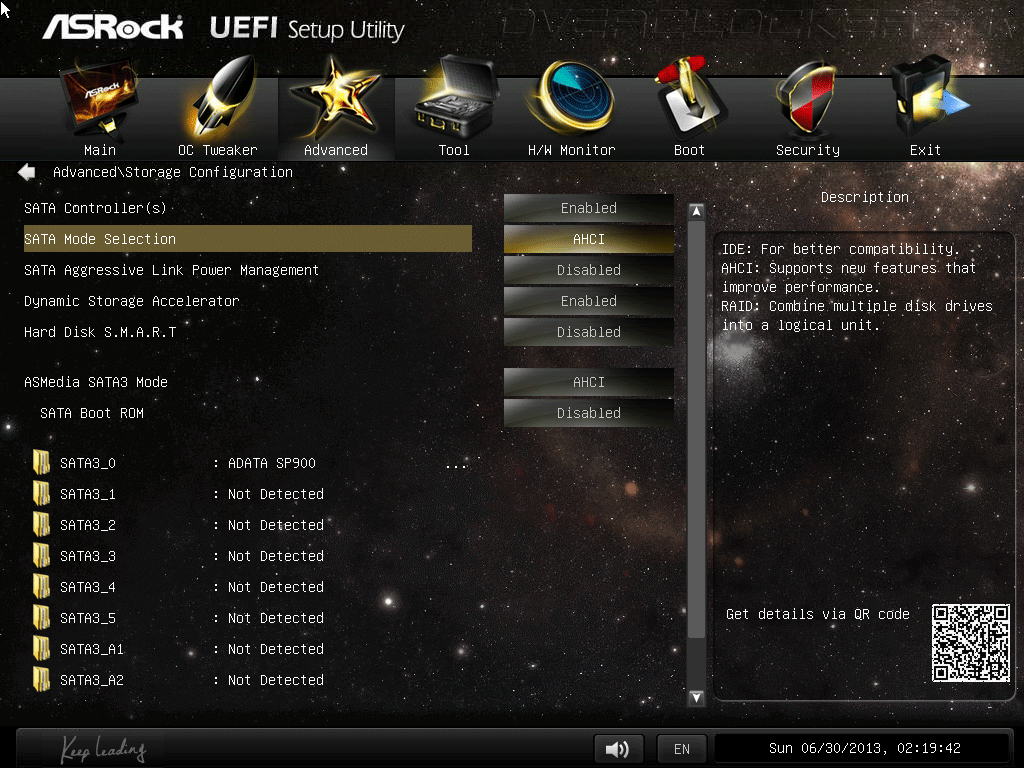Viewport: 1024px width, 768px height.
Task: Switch to the Exit tab label
Action: click(x=925, y=150)
